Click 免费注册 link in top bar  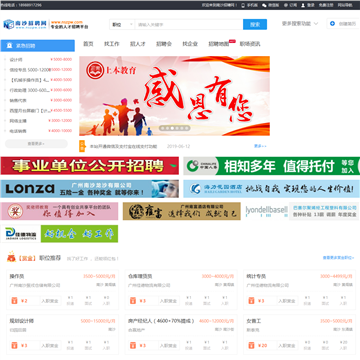pos(326,5)
